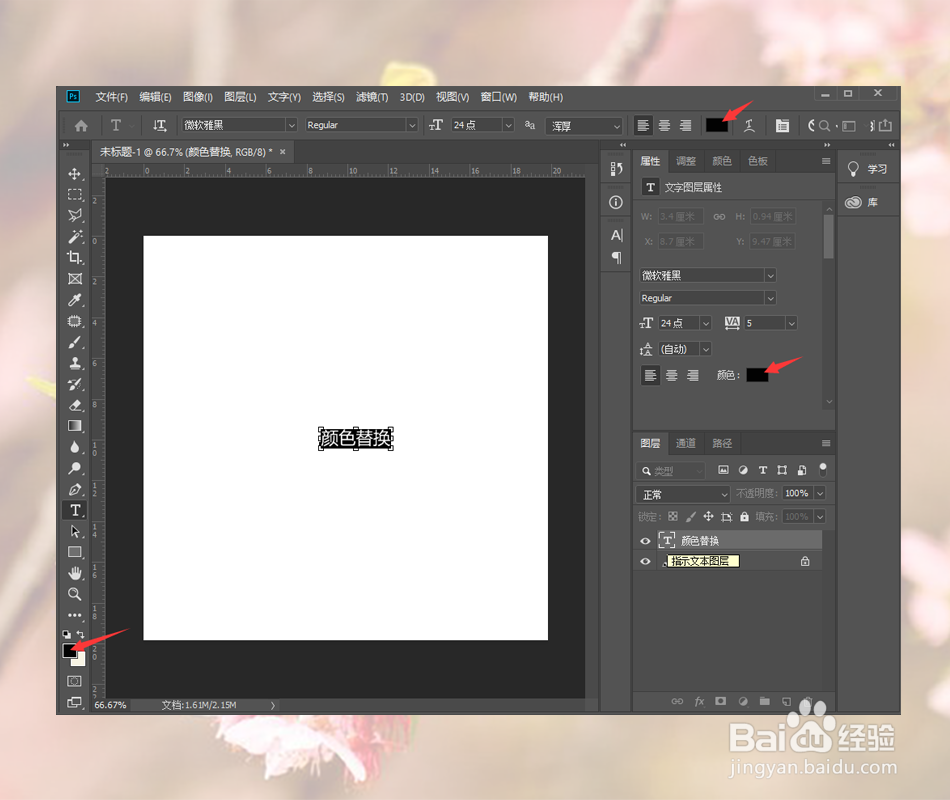Screen dimensions: 950x800
Task: Select the Hand tool
Action: (x=75, y=573)
